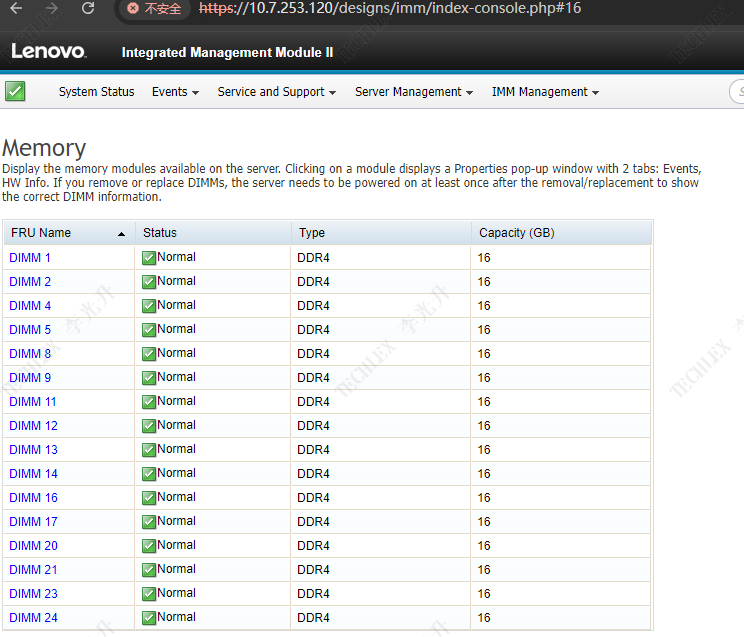
Task: Click DIMM 23 Normal status icon
Action: (149, 594)
